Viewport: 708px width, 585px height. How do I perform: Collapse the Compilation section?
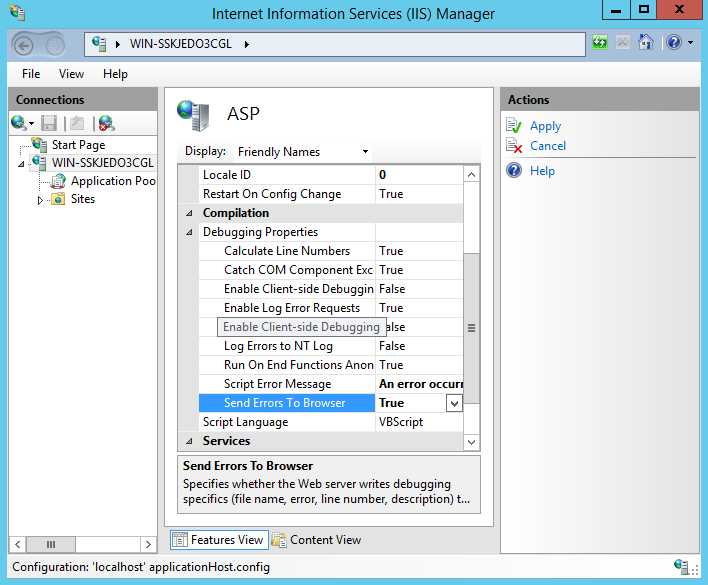[189, 213]
